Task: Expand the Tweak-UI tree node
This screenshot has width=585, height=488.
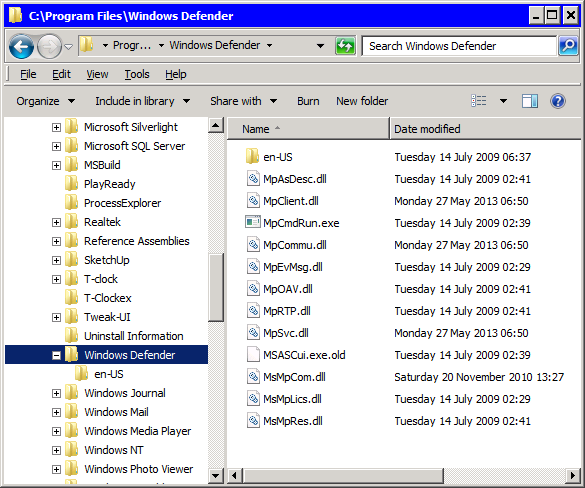Action: pyautogui.click(x=56, y=317)
